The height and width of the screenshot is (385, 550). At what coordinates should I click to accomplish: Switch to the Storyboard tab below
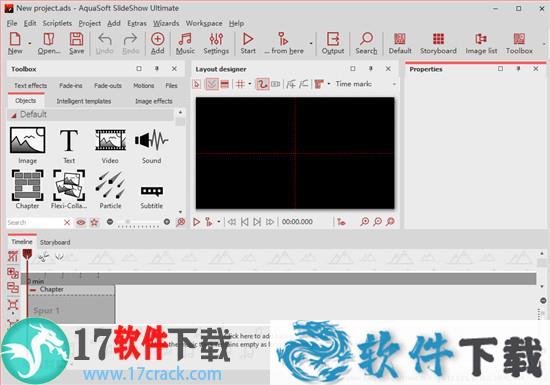(55, 242)
